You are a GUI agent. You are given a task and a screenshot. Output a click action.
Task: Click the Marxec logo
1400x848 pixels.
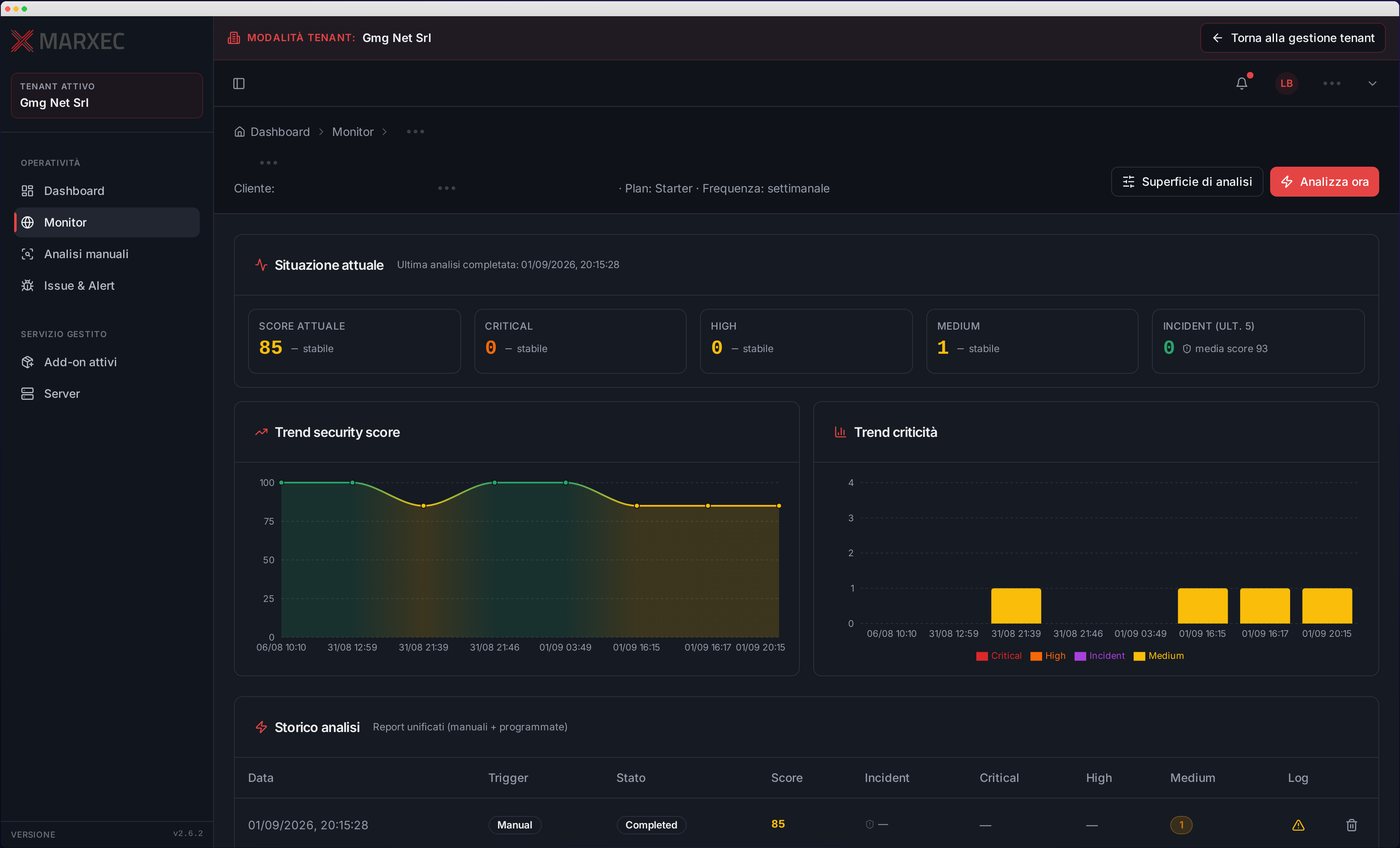[67, 41]
